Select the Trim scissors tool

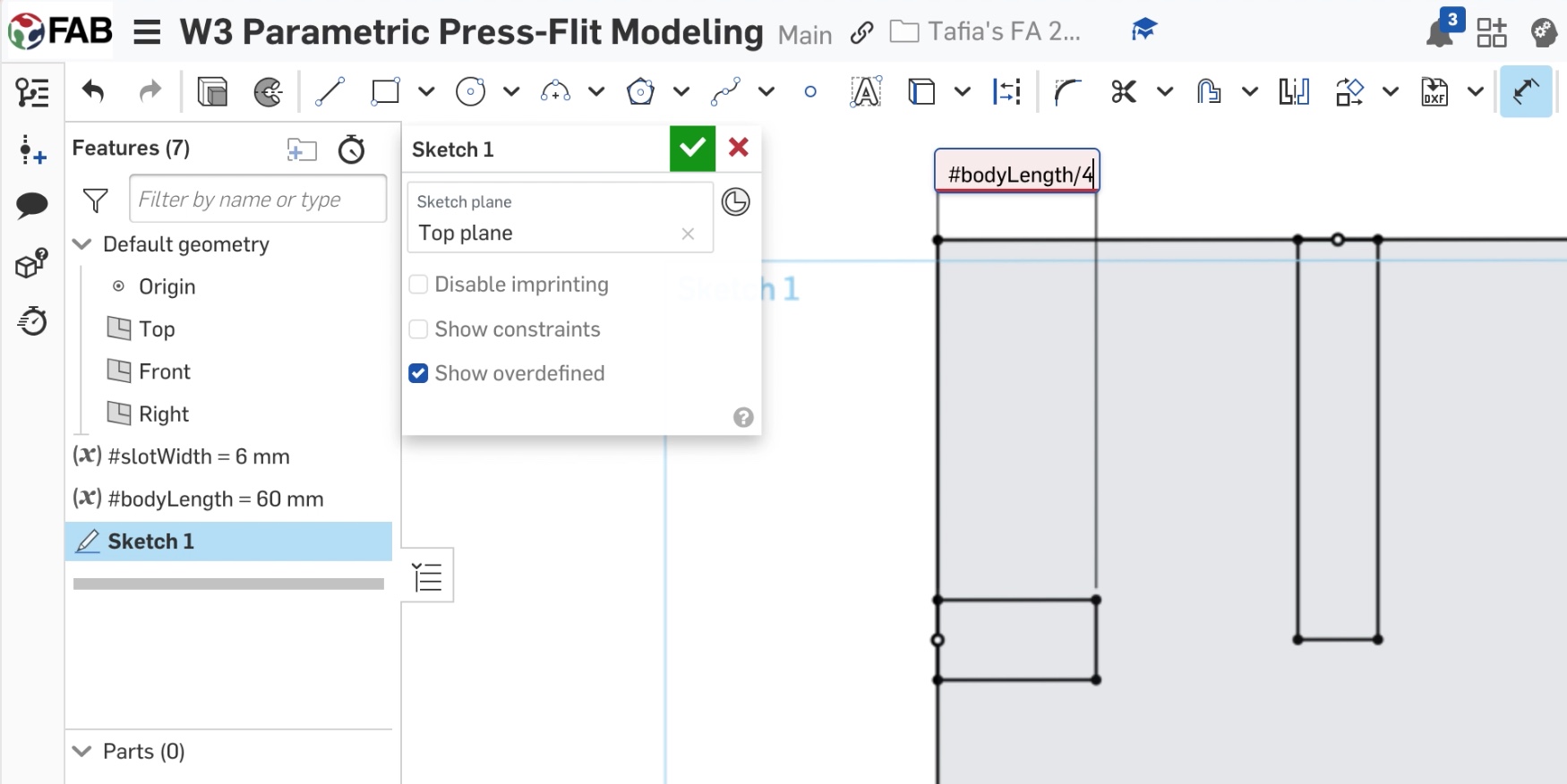[1124, 91]
